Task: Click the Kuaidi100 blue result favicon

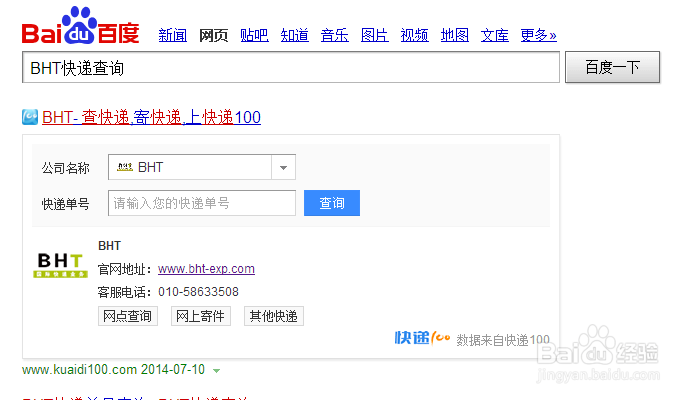Action: pyautogui.click(x=30, y=117)
